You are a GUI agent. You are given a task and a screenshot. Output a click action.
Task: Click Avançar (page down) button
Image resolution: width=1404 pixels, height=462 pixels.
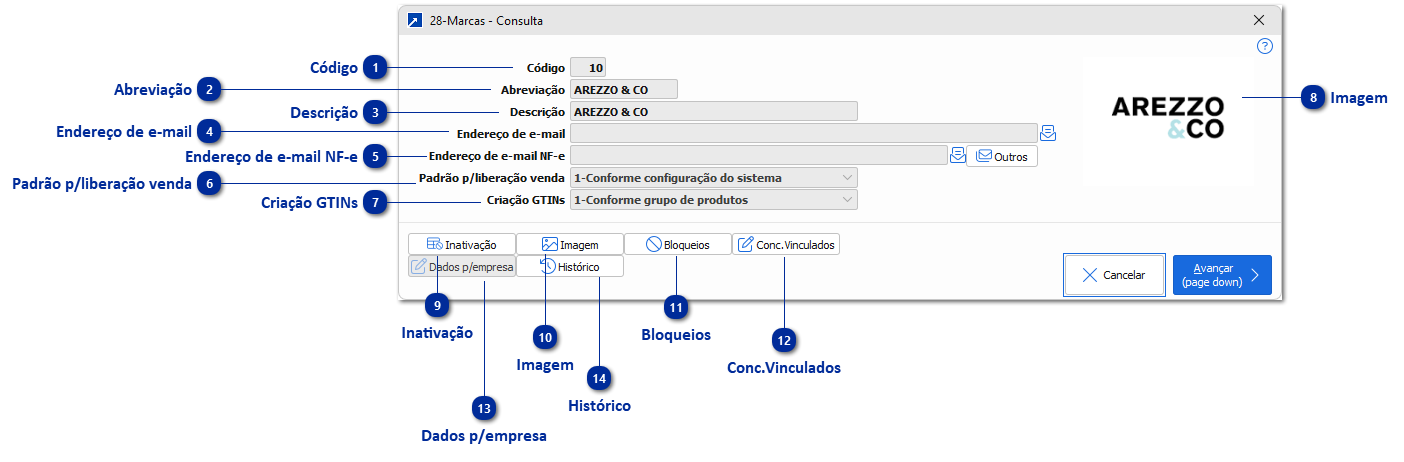coord(1221,275)
